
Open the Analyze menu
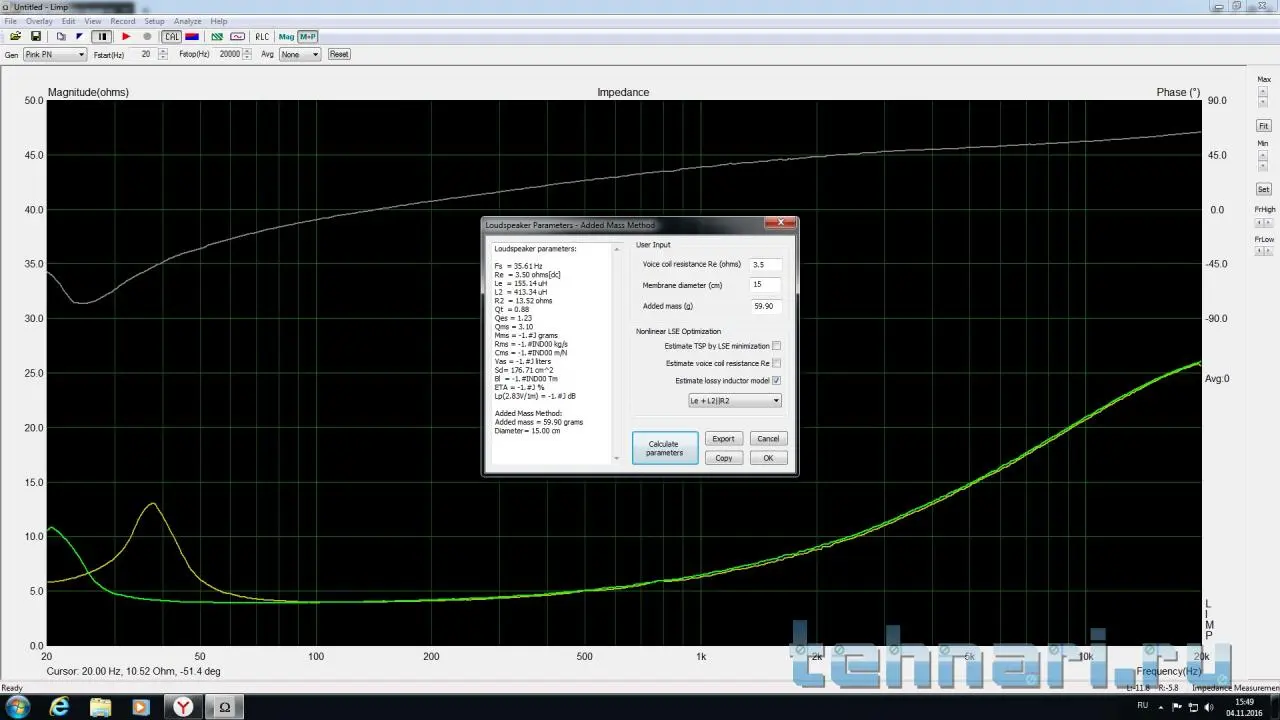tap(187, 21)
